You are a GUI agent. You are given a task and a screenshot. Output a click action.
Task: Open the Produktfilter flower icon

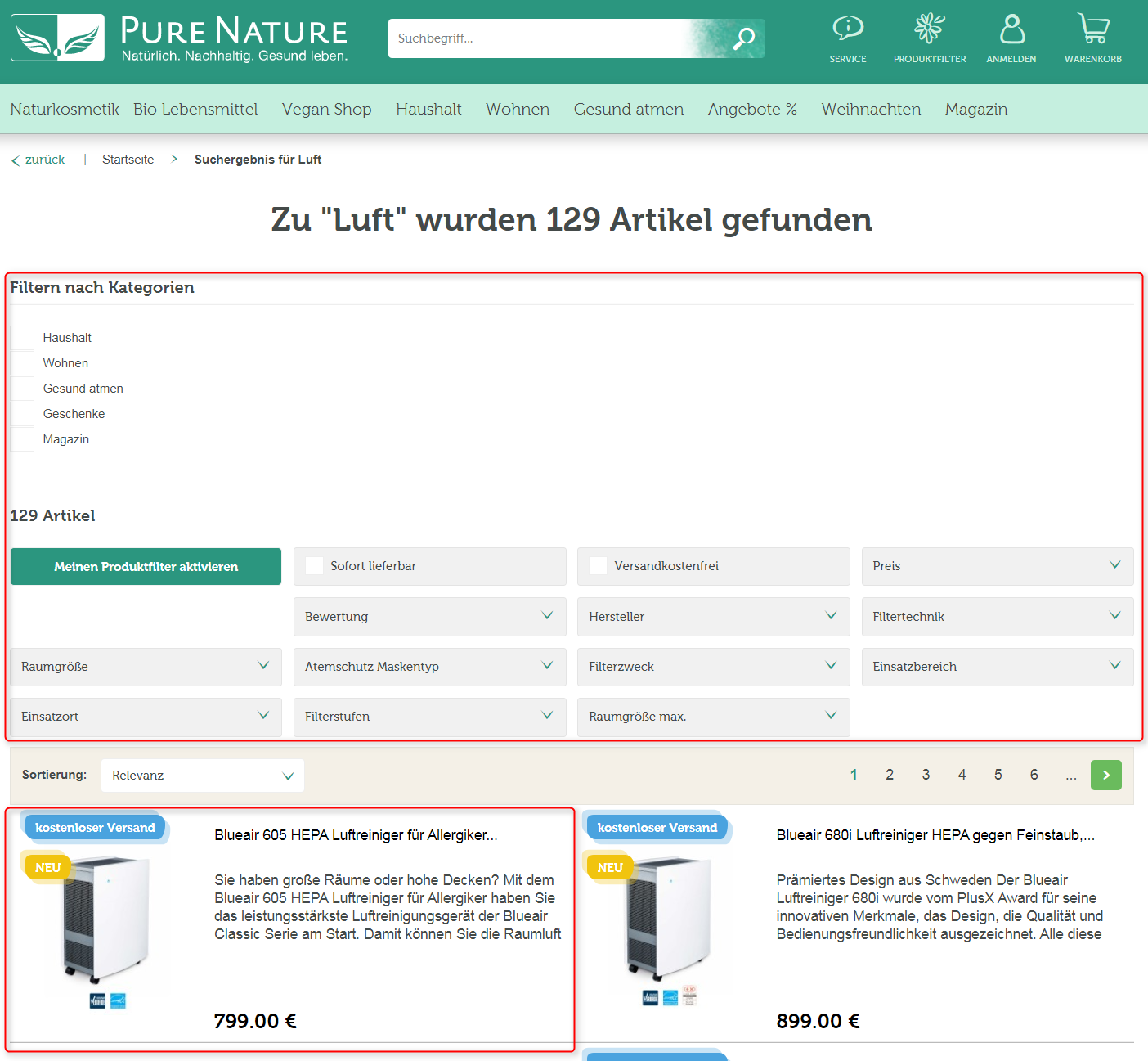929,30
